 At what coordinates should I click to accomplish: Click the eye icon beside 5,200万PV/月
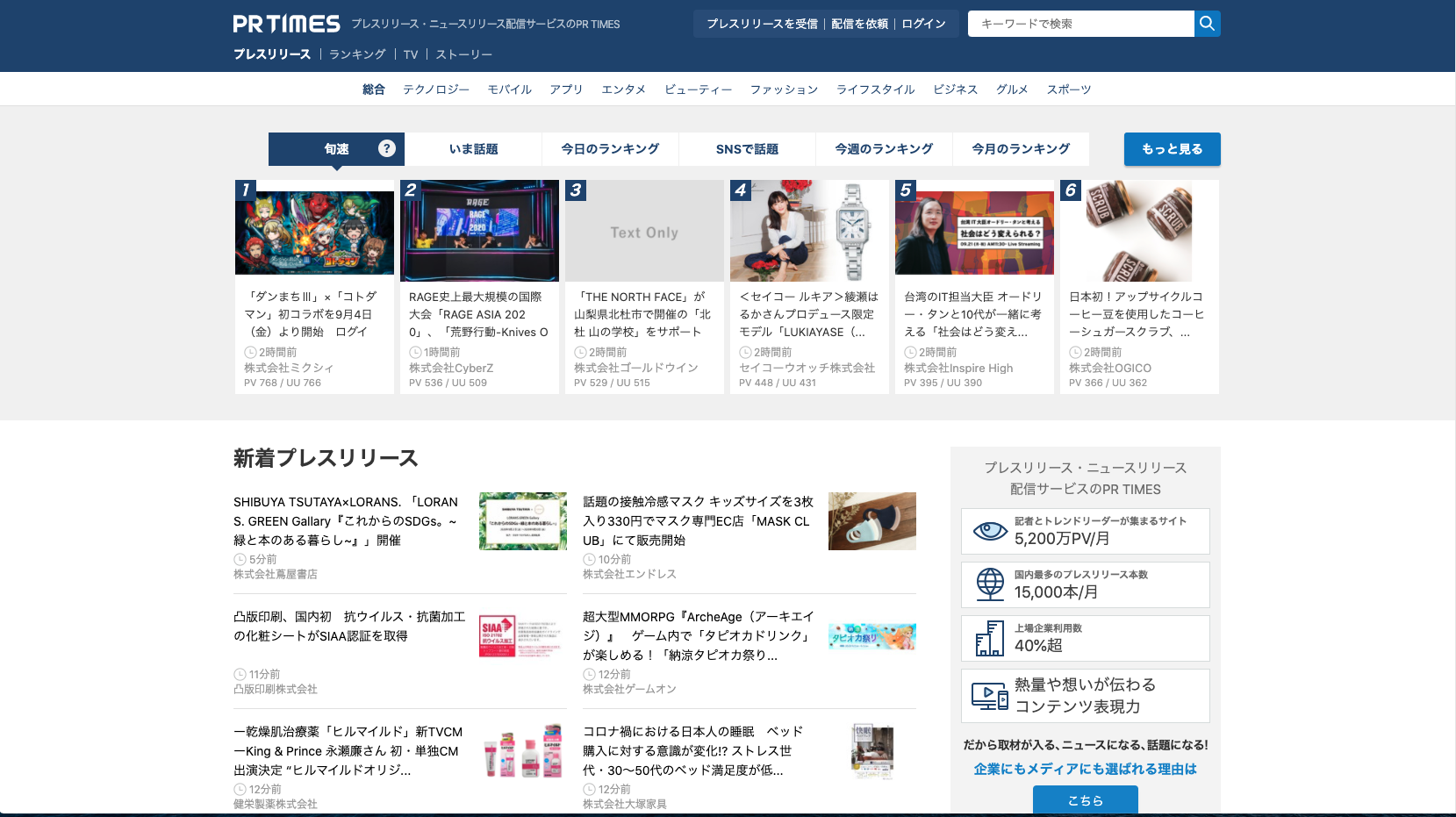[990, 531]
